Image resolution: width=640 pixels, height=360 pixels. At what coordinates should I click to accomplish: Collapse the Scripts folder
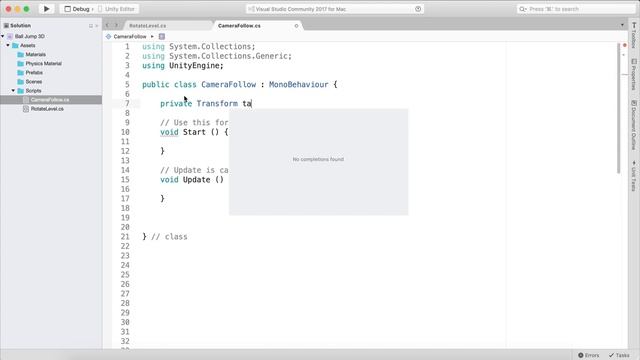[13, 91]
